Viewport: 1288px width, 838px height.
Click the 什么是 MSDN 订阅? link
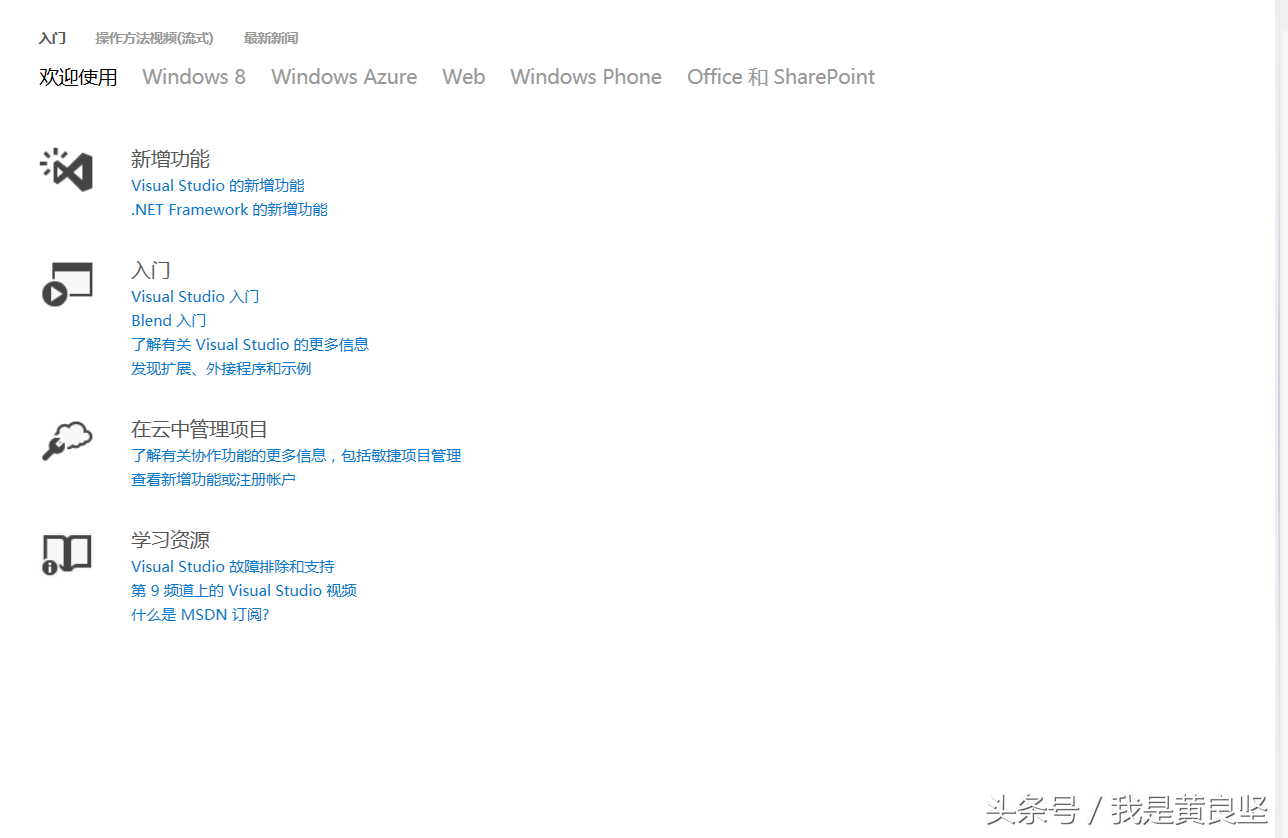[200, 614]
